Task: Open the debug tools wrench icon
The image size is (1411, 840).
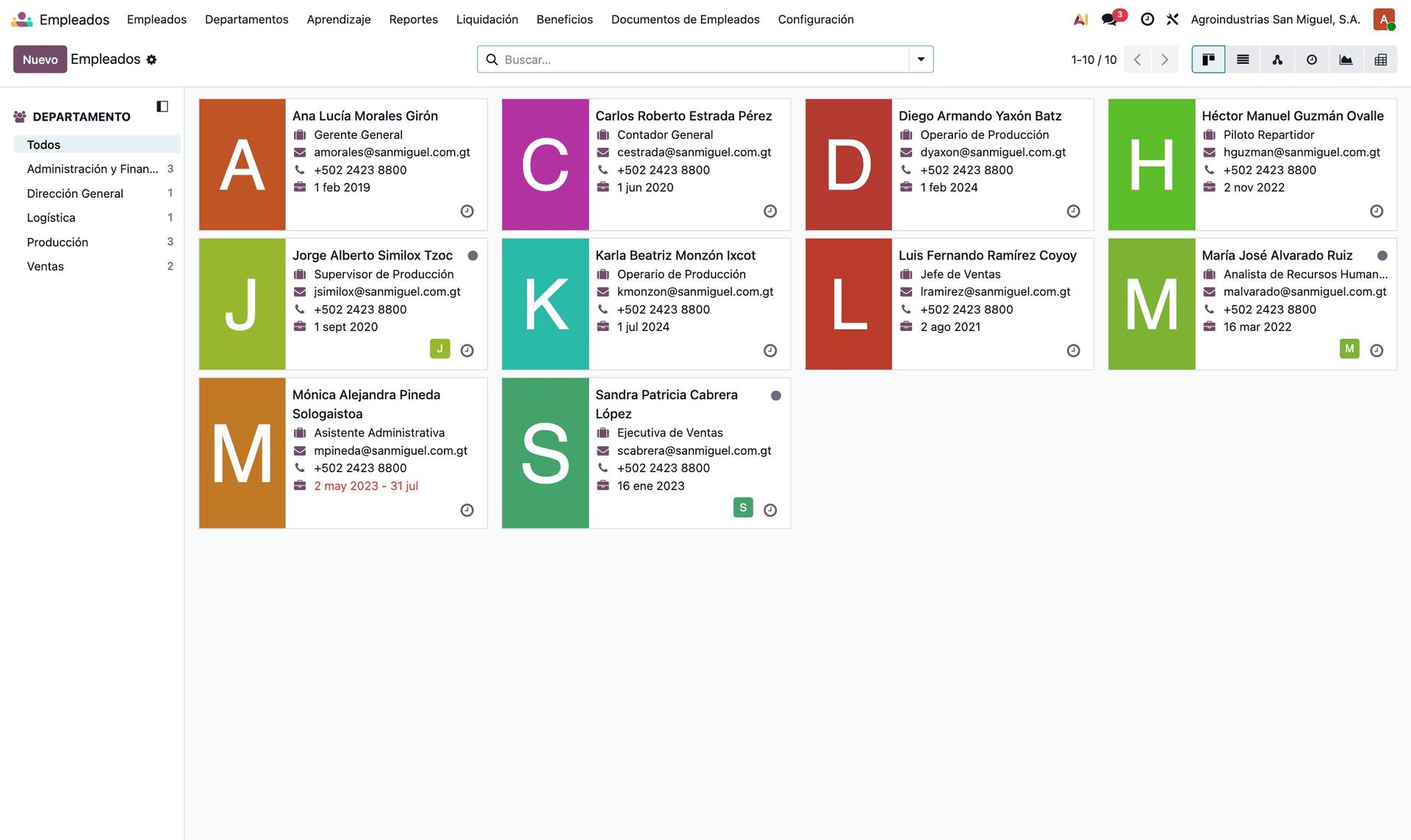Action: [x=1173, y=19]
